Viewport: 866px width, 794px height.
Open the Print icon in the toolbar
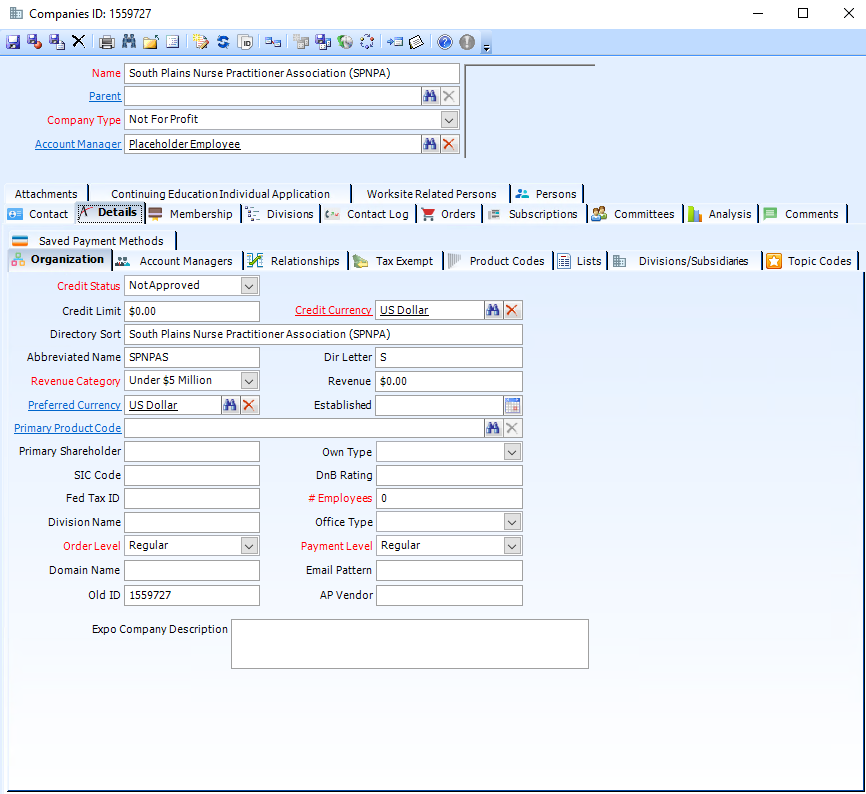107,41
